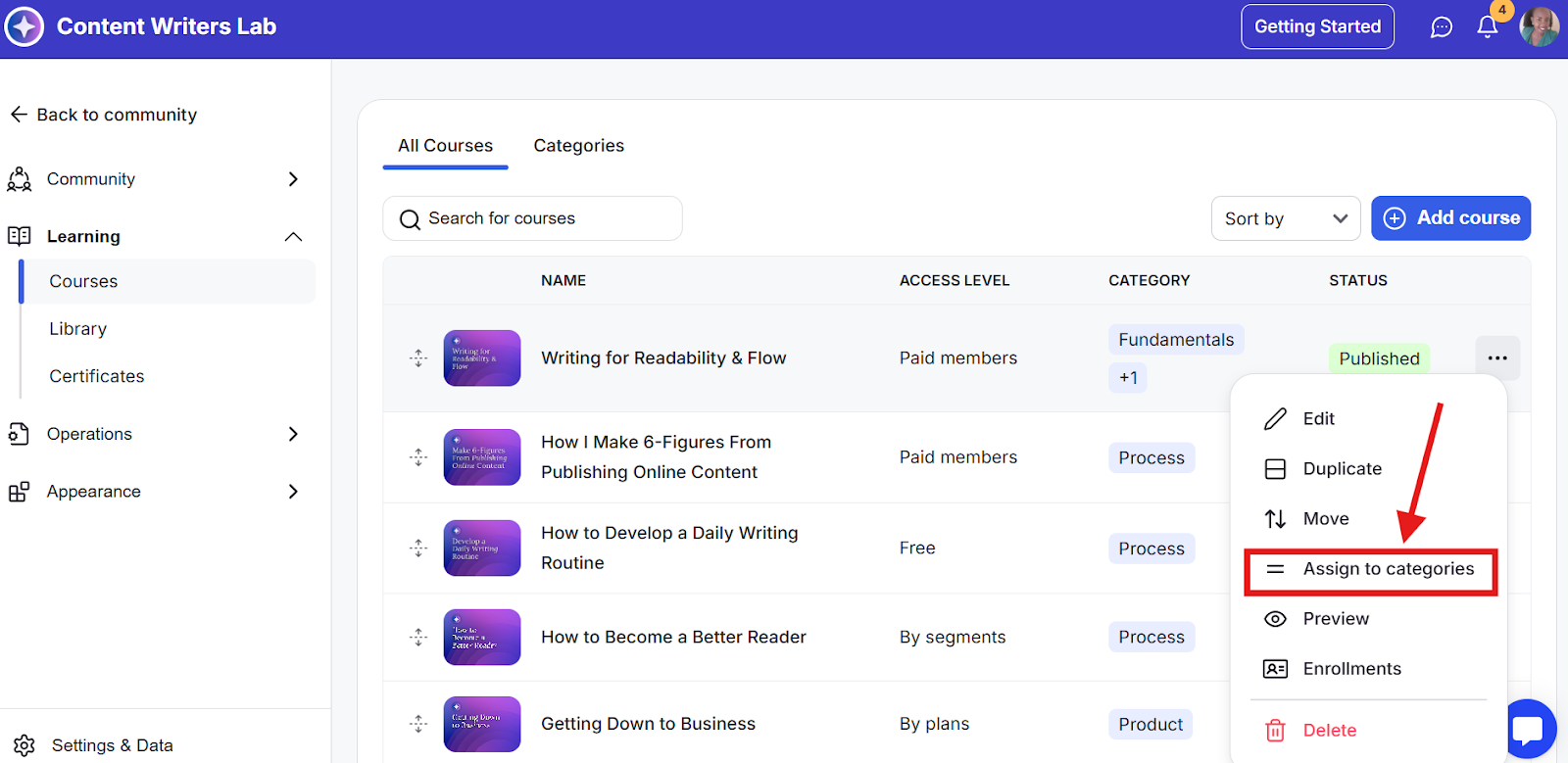Switch to the Categories tab
Image resolution: width=1568 pixels, height=763 pixels.
(578, 146)
